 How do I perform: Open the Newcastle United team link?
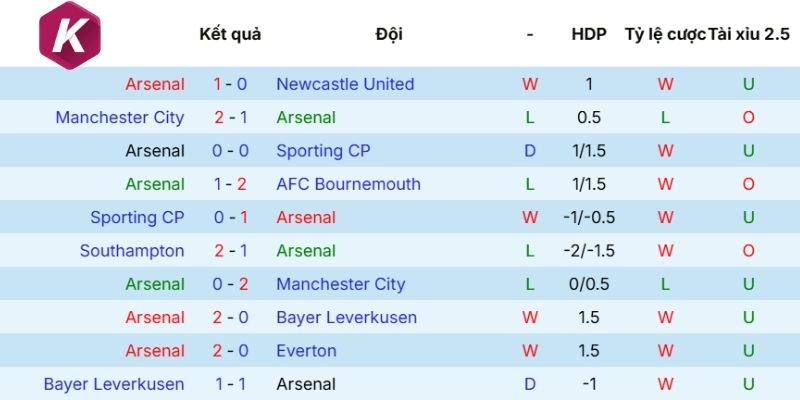(345, 84)
